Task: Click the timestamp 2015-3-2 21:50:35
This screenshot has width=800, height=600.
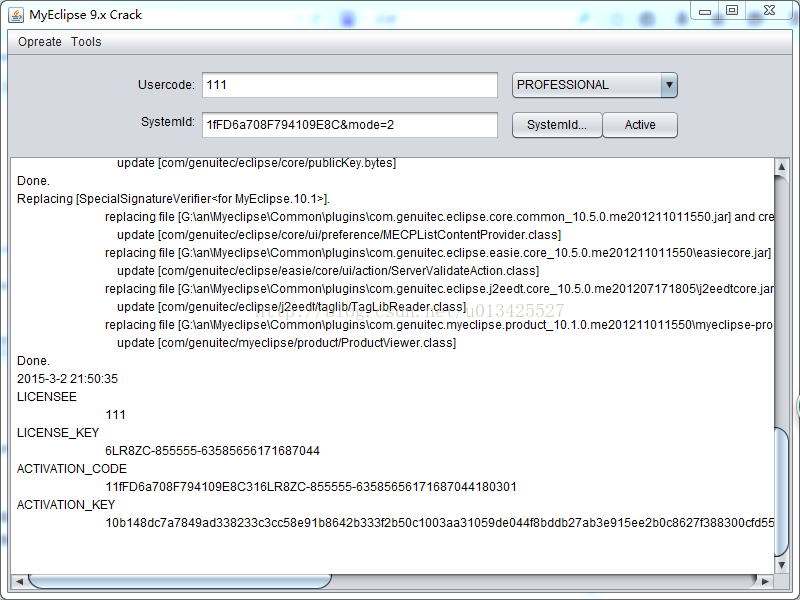Action: pos(67,379)
